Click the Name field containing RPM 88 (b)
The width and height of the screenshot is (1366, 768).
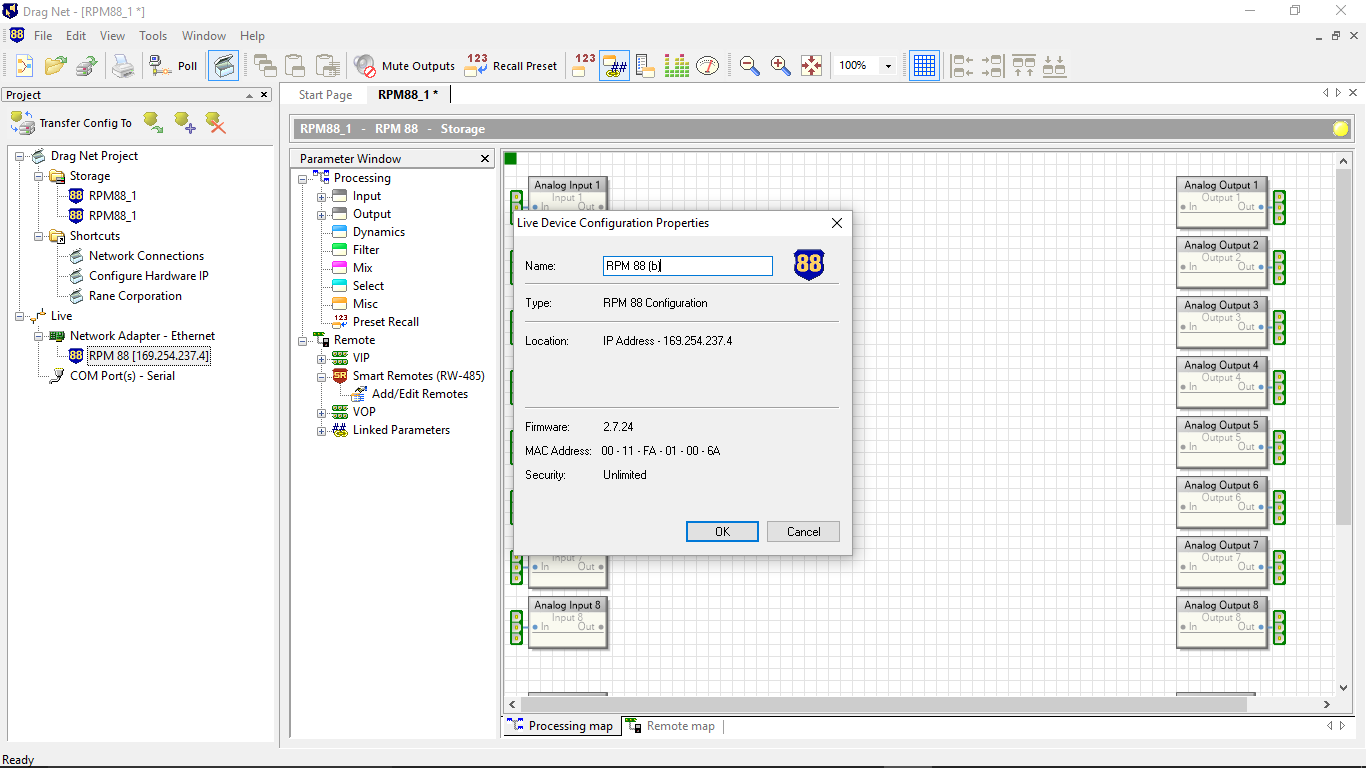coord(687,266)
